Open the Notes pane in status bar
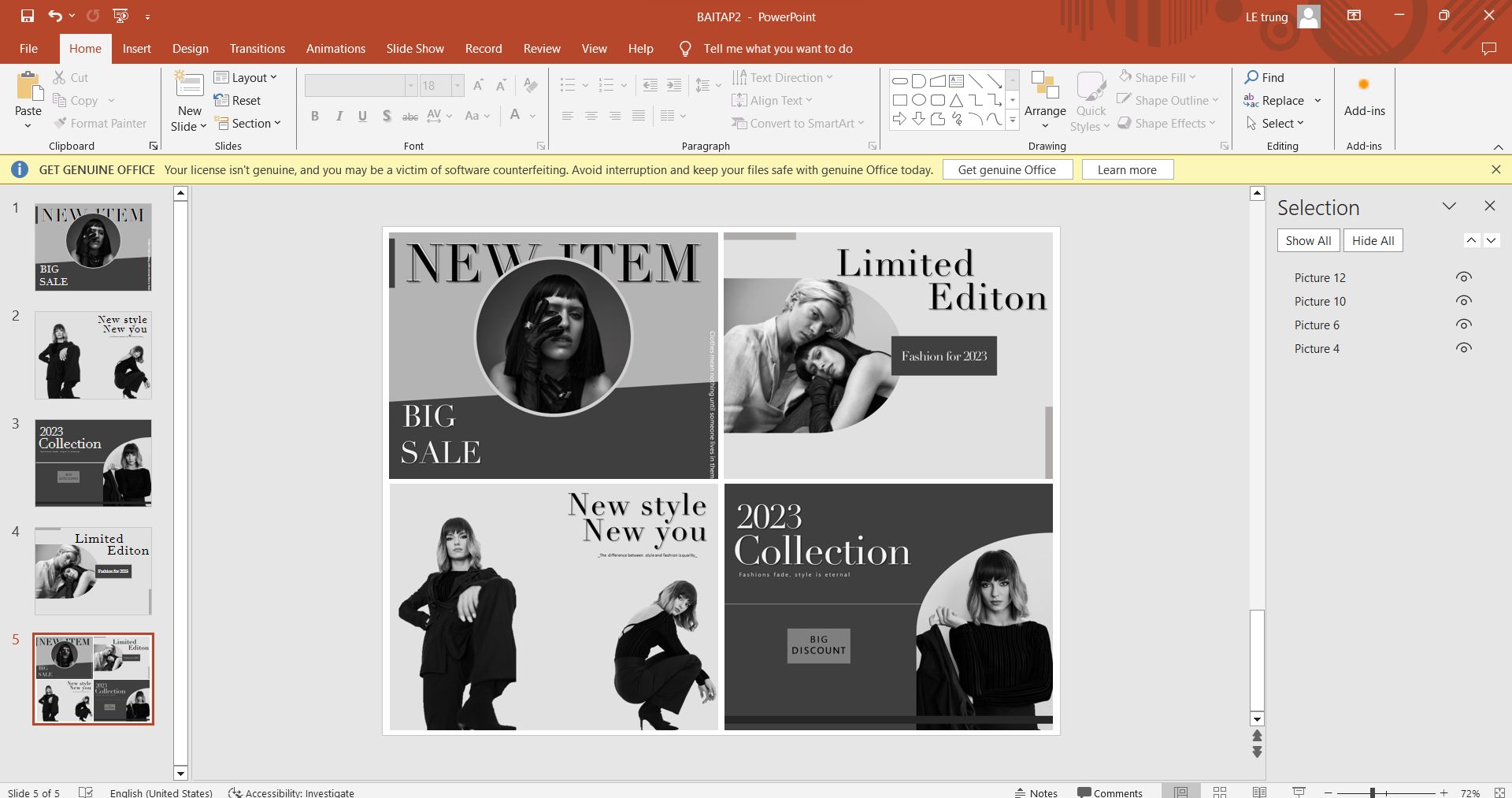Screen dimensions: 1512x798 coord(1036,792)
